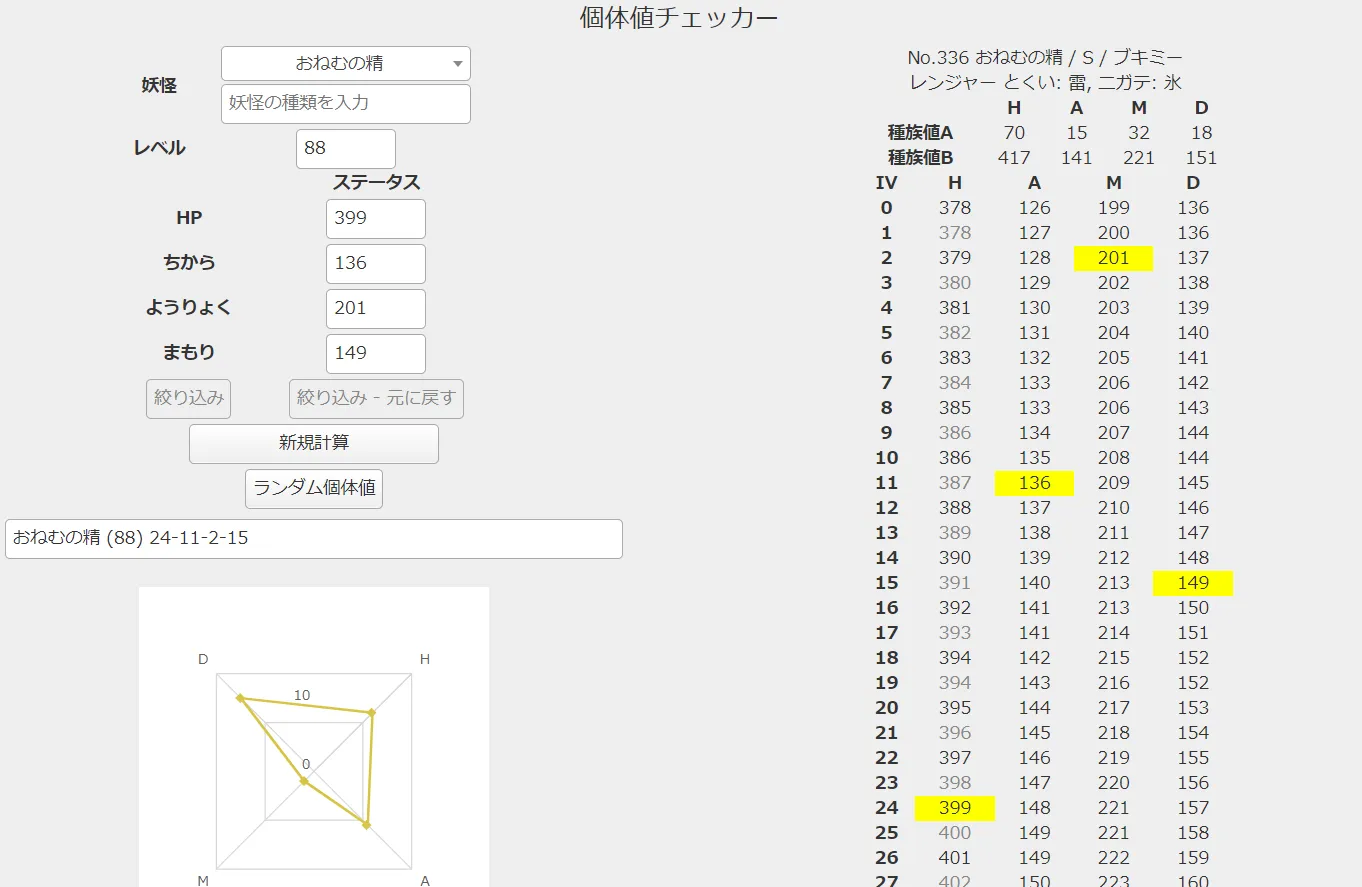Click the H value 400 in IV row 25

click(x=955, y=833)
